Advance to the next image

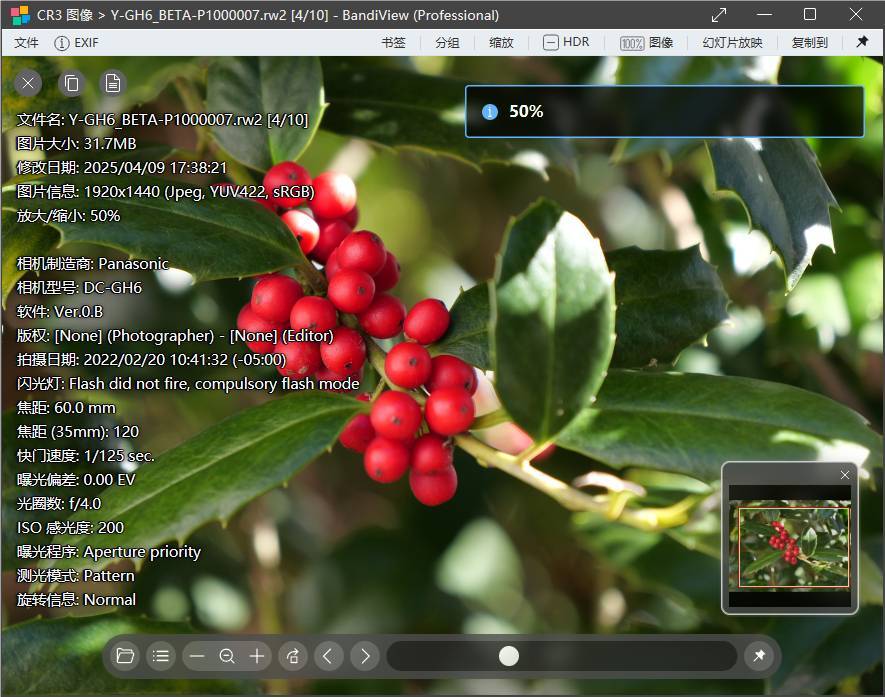[x=365, y=656]
